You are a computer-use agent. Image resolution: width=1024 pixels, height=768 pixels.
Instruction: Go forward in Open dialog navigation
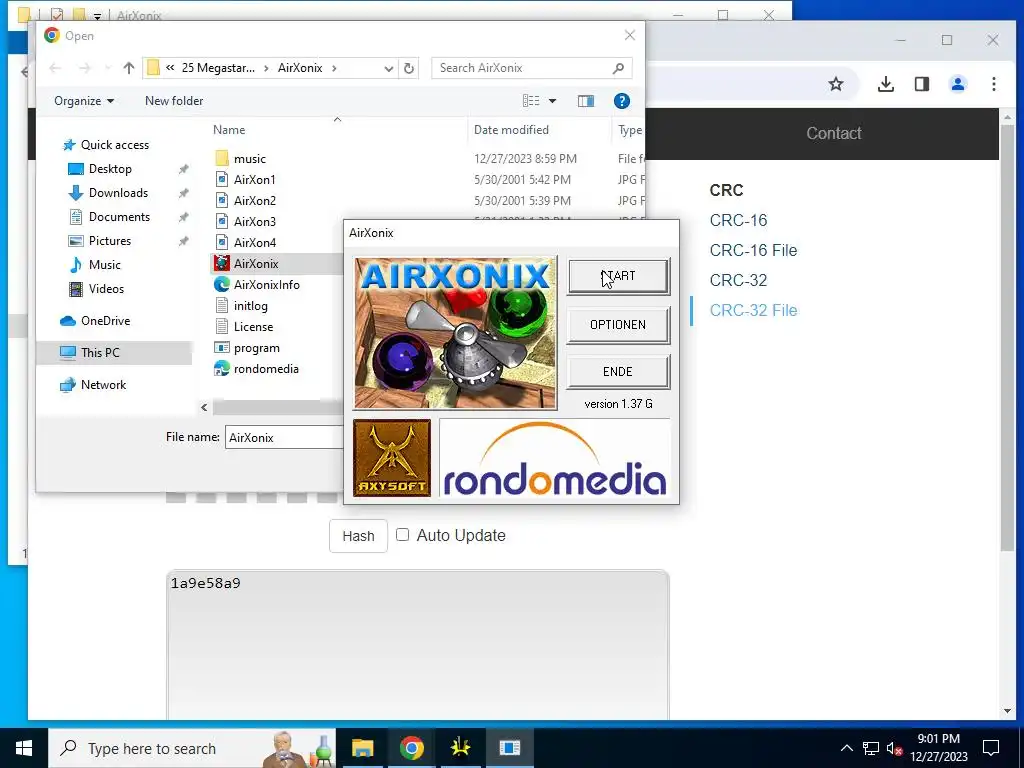click(85, 68)
